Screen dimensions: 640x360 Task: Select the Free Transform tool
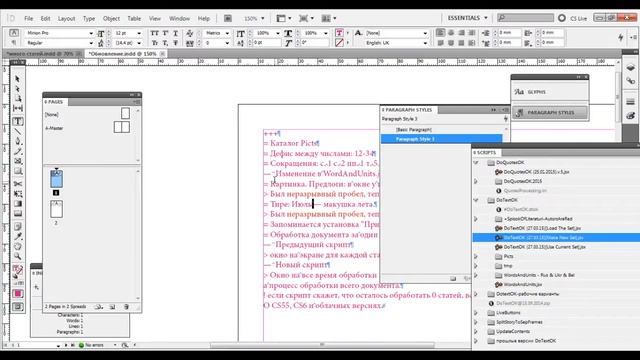point(18,194)
